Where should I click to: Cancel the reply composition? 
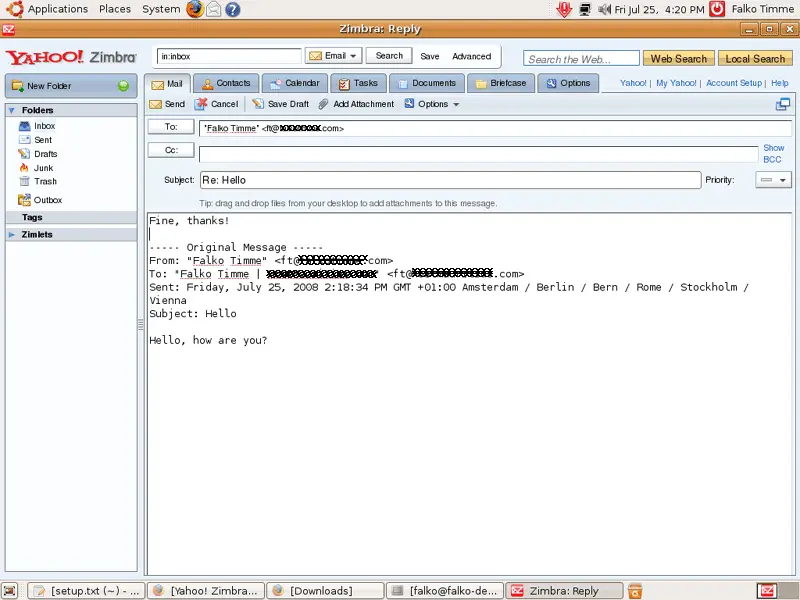[217, 104]
